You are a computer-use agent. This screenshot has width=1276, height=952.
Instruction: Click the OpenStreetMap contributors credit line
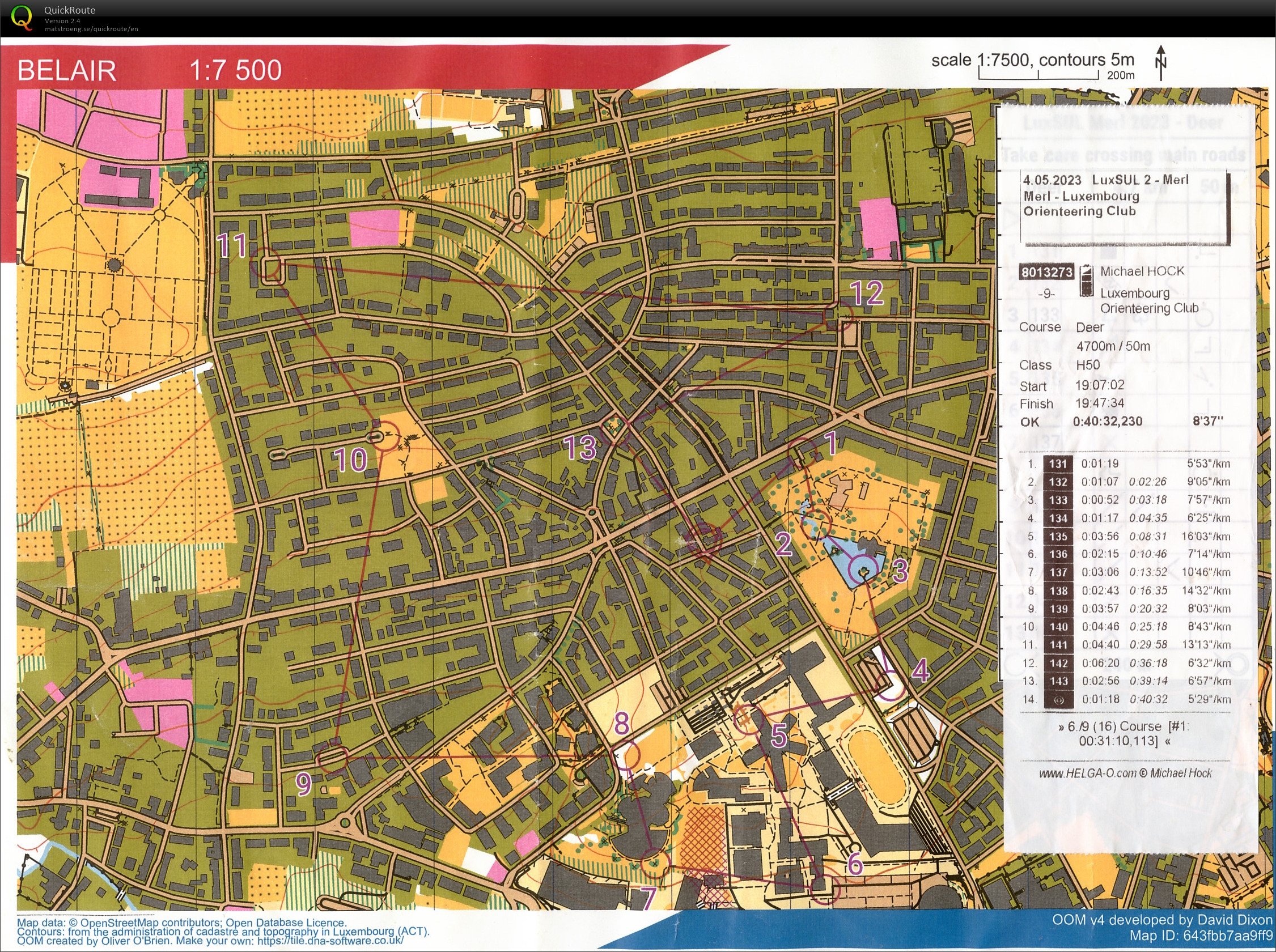pos(181,923)
